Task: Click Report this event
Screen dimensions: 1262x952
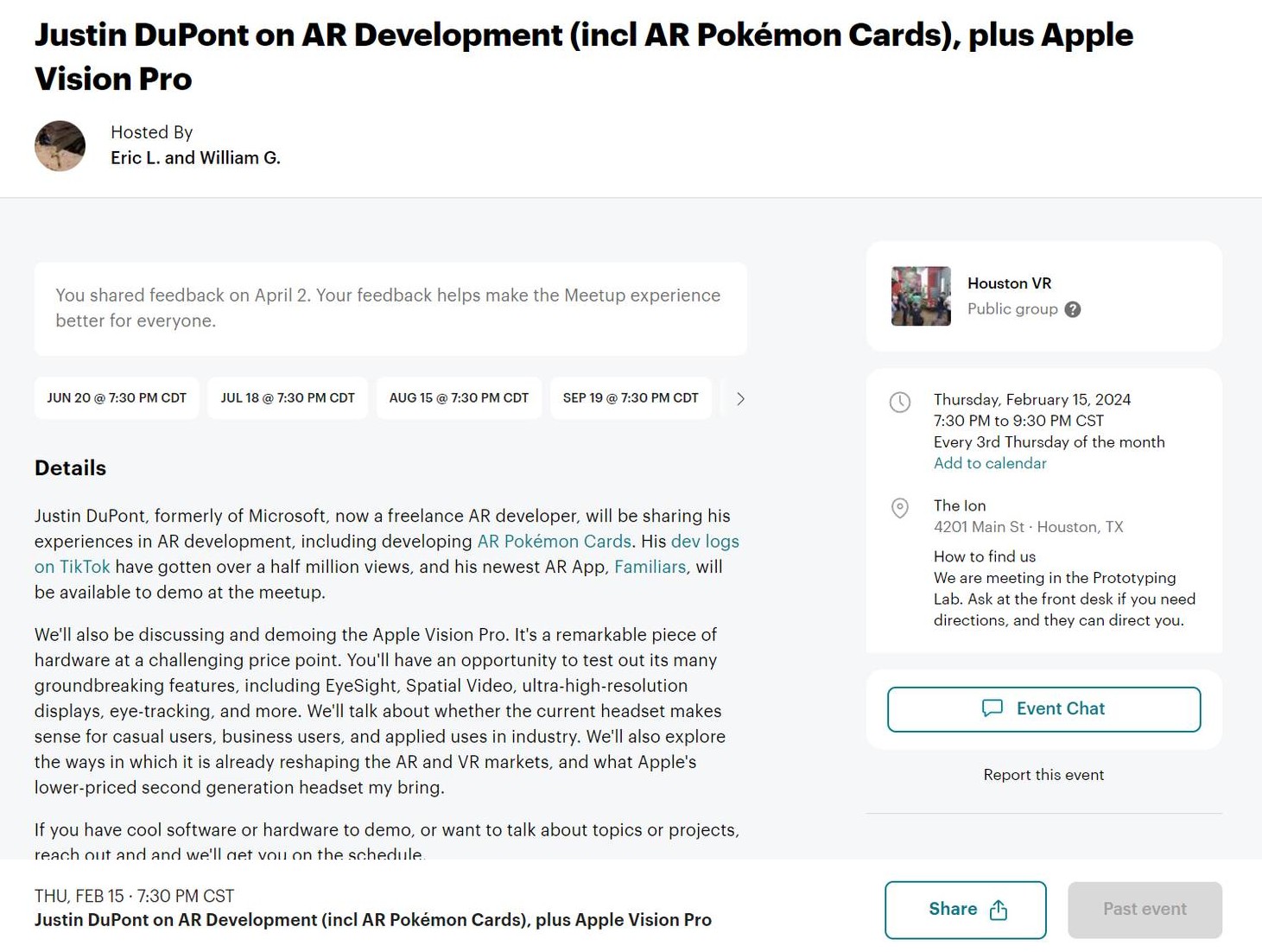Action: 1043,775
